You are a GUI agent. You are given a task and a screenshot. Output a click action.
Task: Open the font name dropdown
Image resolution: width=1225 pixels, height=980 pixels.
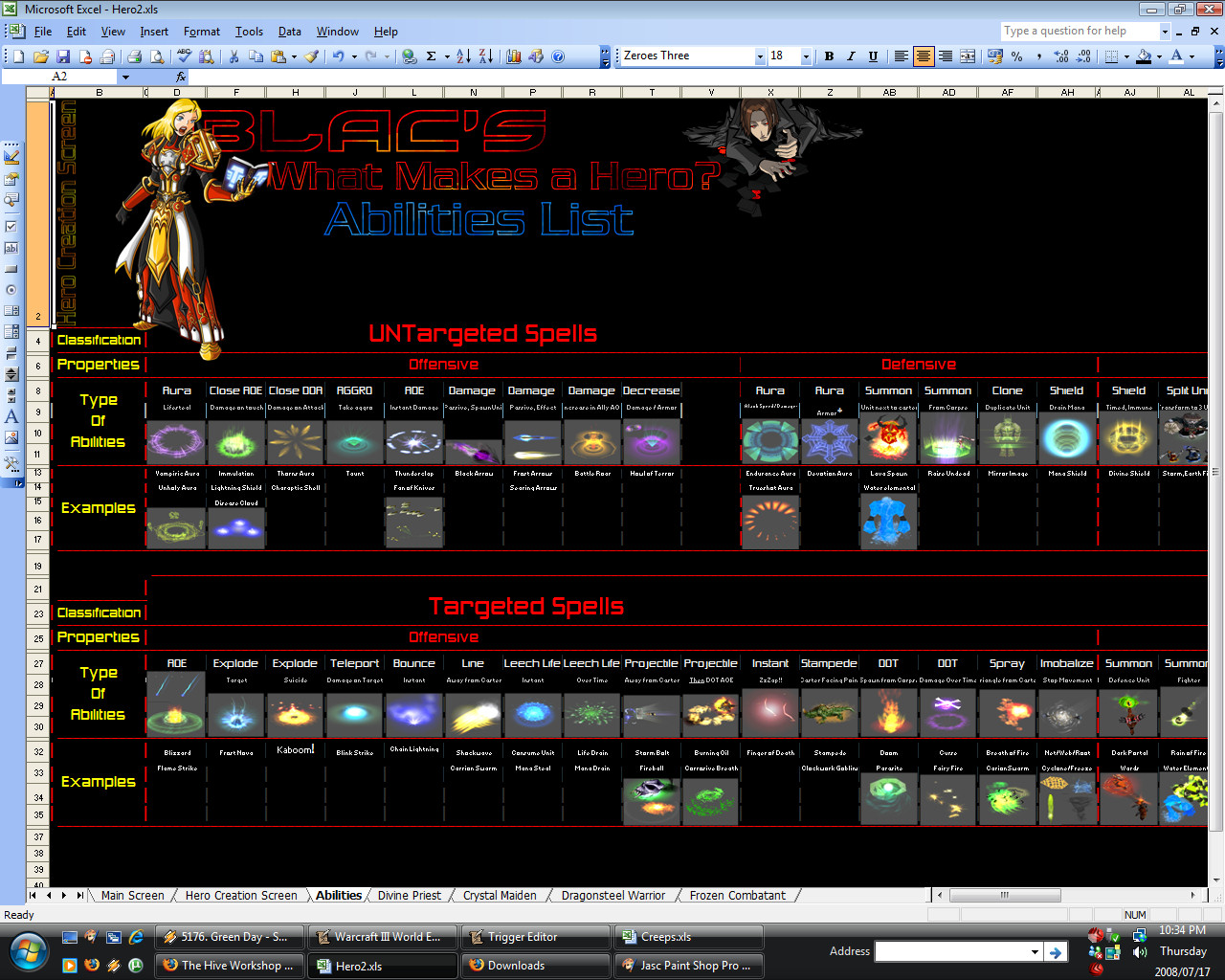(x=760, y=56)
